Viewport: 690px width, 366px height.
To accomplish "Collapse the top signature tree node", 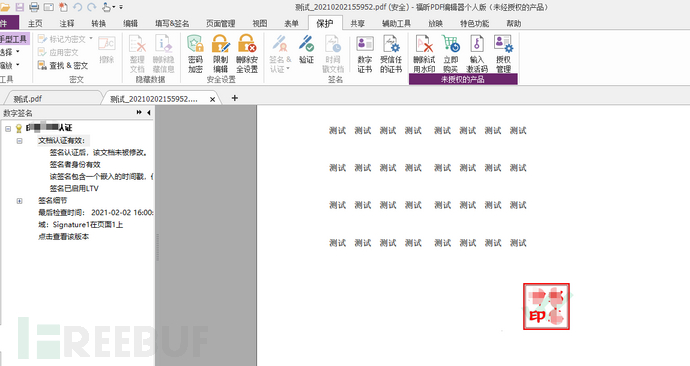I will coord(8,128).
